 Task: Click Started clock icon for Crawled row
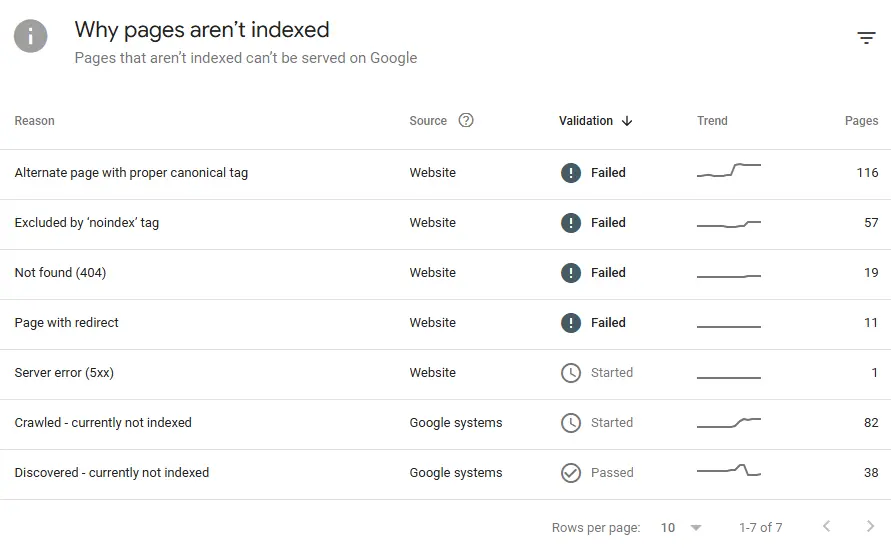[x=571, y=423]
